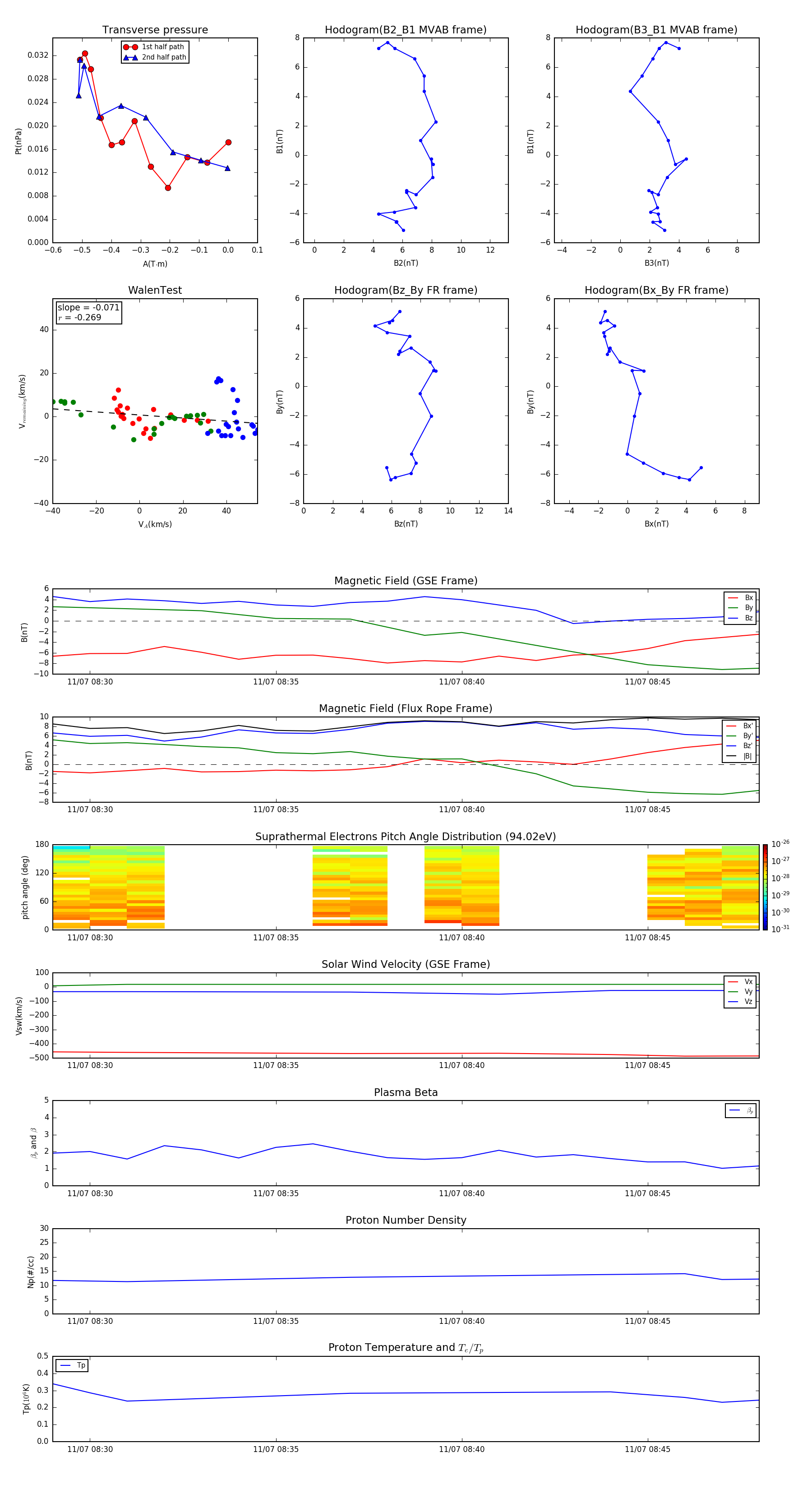Click the 'Hodogram(B2_B1 MVAB frame)' title
Screen dimensions: 812x1489
(406, 30)
